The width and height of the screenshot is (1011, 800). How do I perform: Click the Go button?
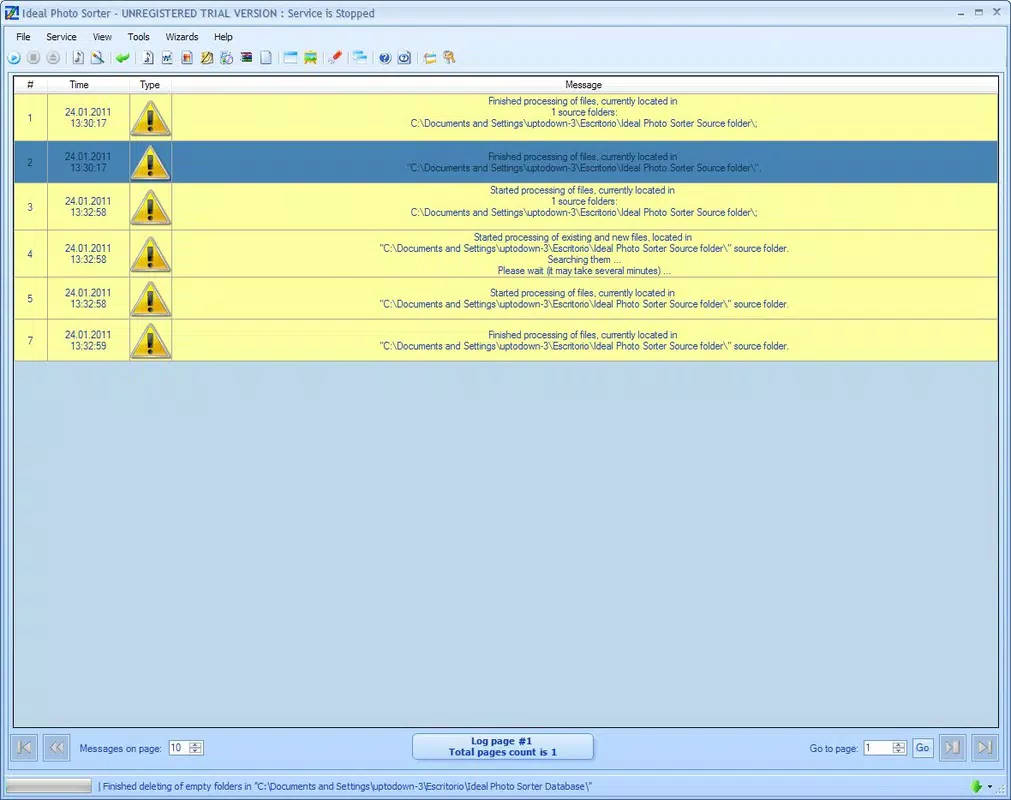(x=923, y=748)
